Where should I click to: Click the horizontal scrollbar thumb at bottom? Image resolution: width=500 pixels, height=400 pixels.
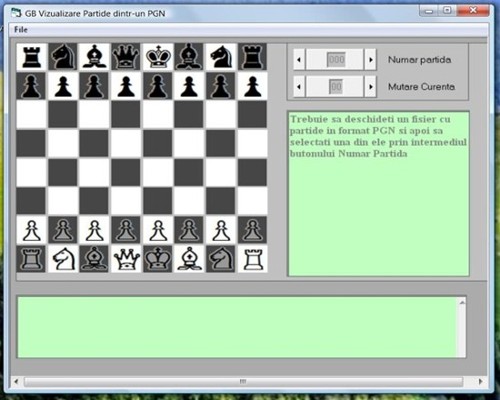coord(243,381)
